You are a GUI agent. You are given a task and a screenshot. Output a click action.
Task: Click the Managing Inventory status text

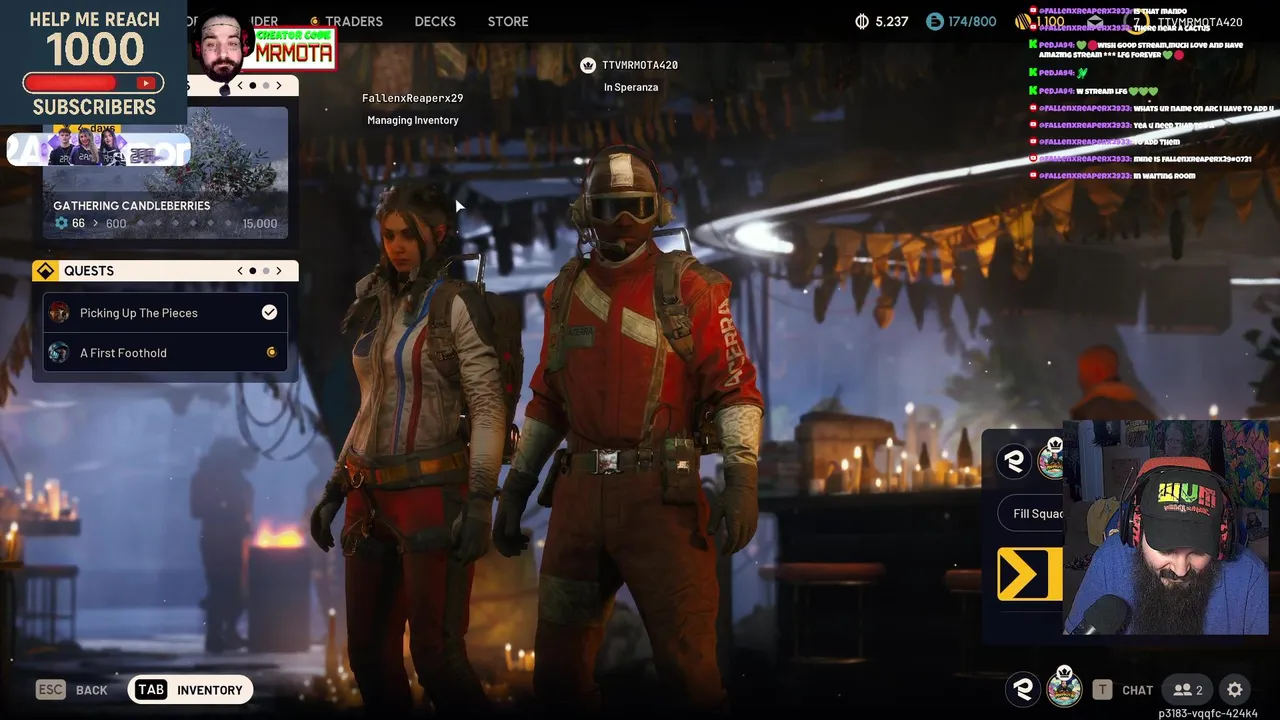(413, 120)
